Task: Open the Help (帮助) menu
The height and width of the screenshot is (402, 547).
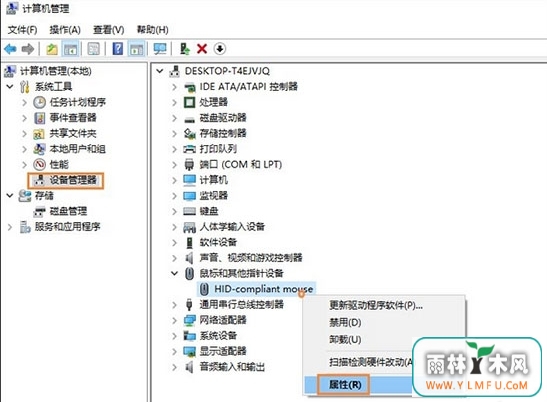Action: (x=152, y=30)
